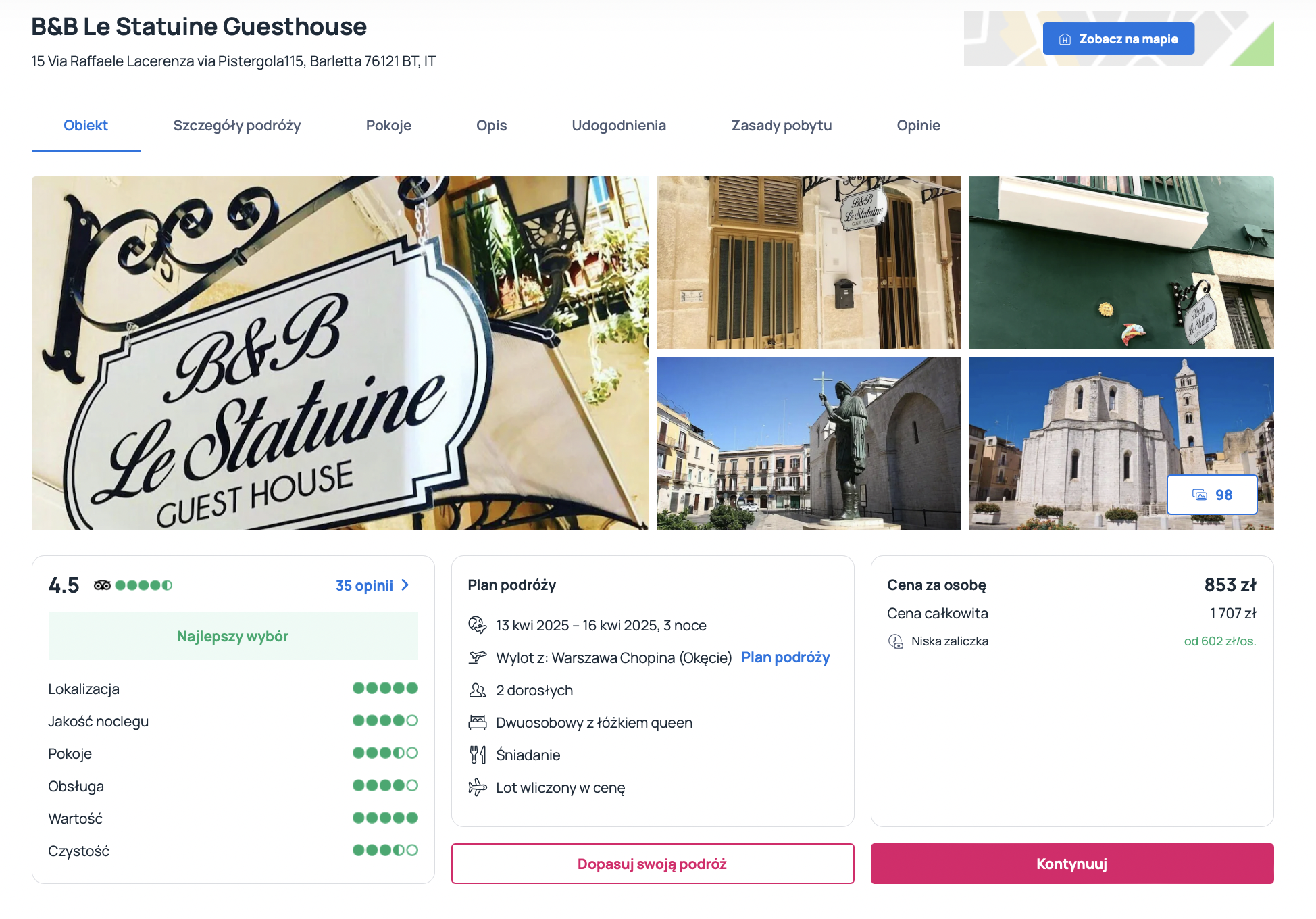
Task: Open the large B&B sign main photo
Action: 340,353
